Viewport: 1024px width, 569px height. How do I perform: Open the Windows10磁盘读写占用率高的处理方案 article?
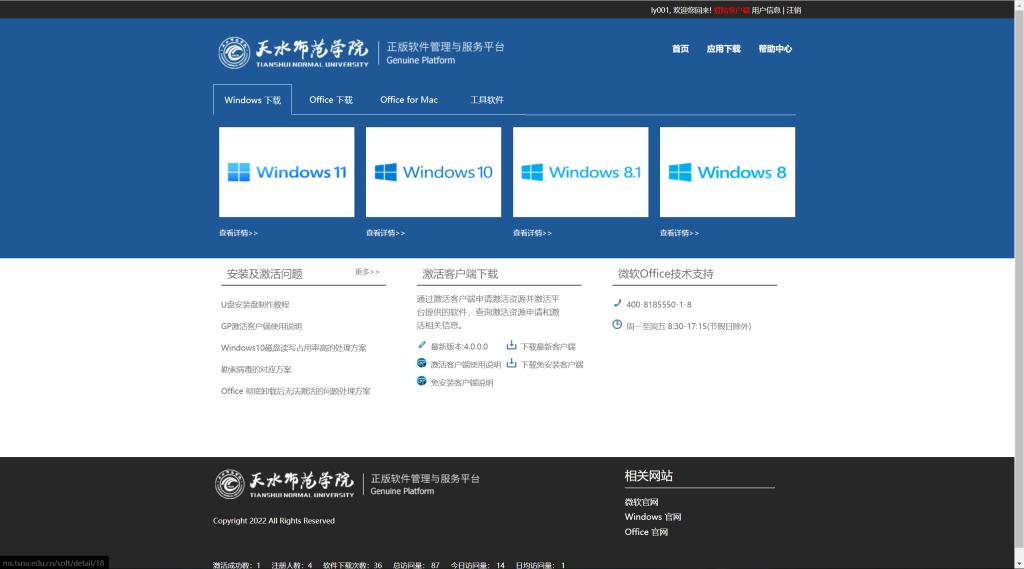pos(293,348)
